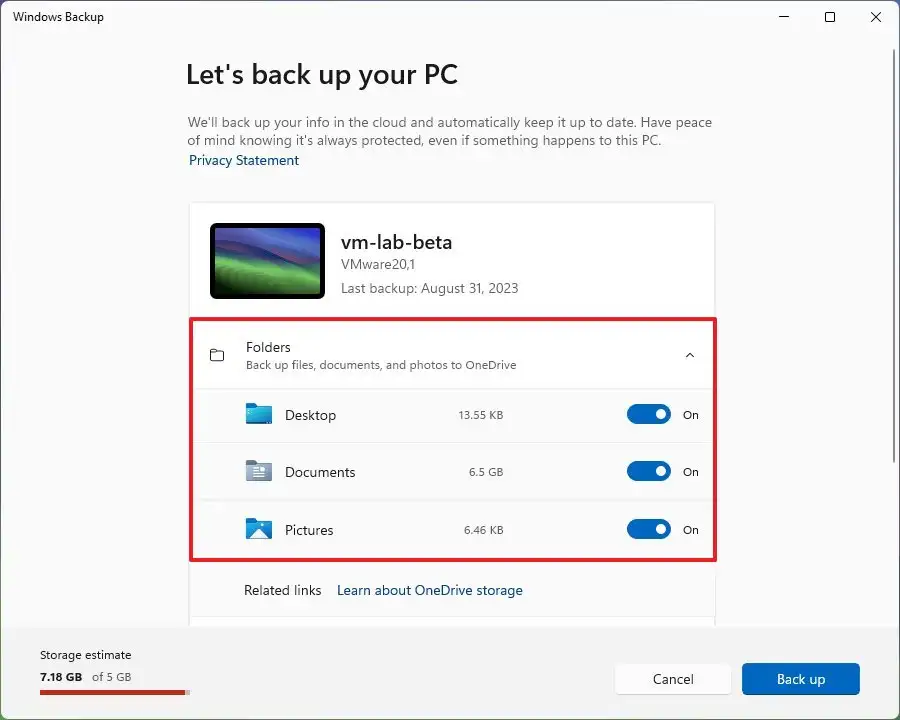
Task: Open the Privacy Statement
Action: [244, 160]
